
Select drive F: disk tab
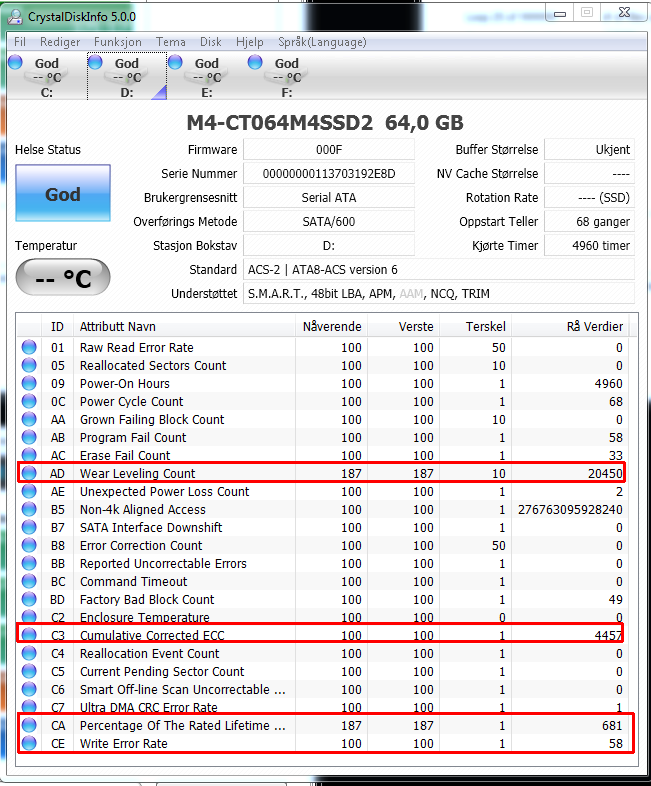(287, 77)
